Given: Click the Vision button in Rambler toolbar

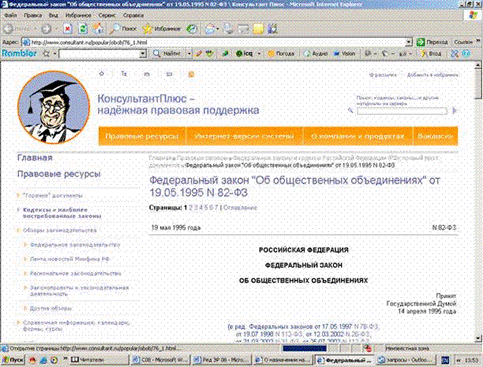Looking at the screenshot, I should pos(345,53).
